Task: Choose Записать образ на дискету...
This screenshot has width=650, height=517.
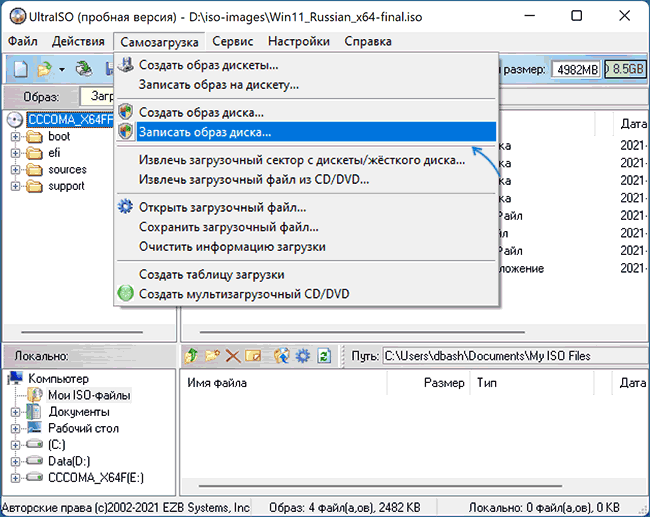Action: point(306,85)
